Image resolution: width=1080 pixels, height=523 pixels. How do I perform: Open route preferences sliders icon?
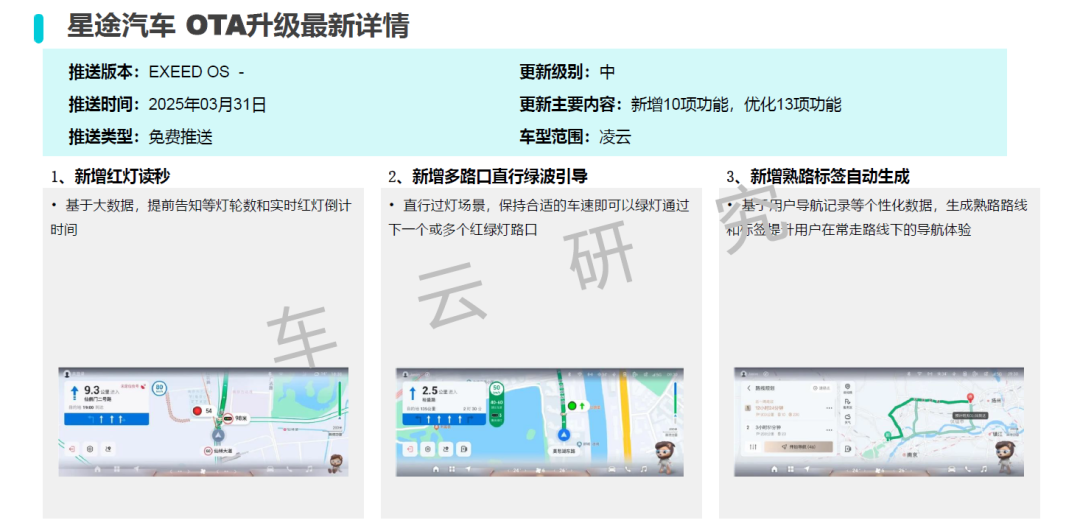click(753, 447)
